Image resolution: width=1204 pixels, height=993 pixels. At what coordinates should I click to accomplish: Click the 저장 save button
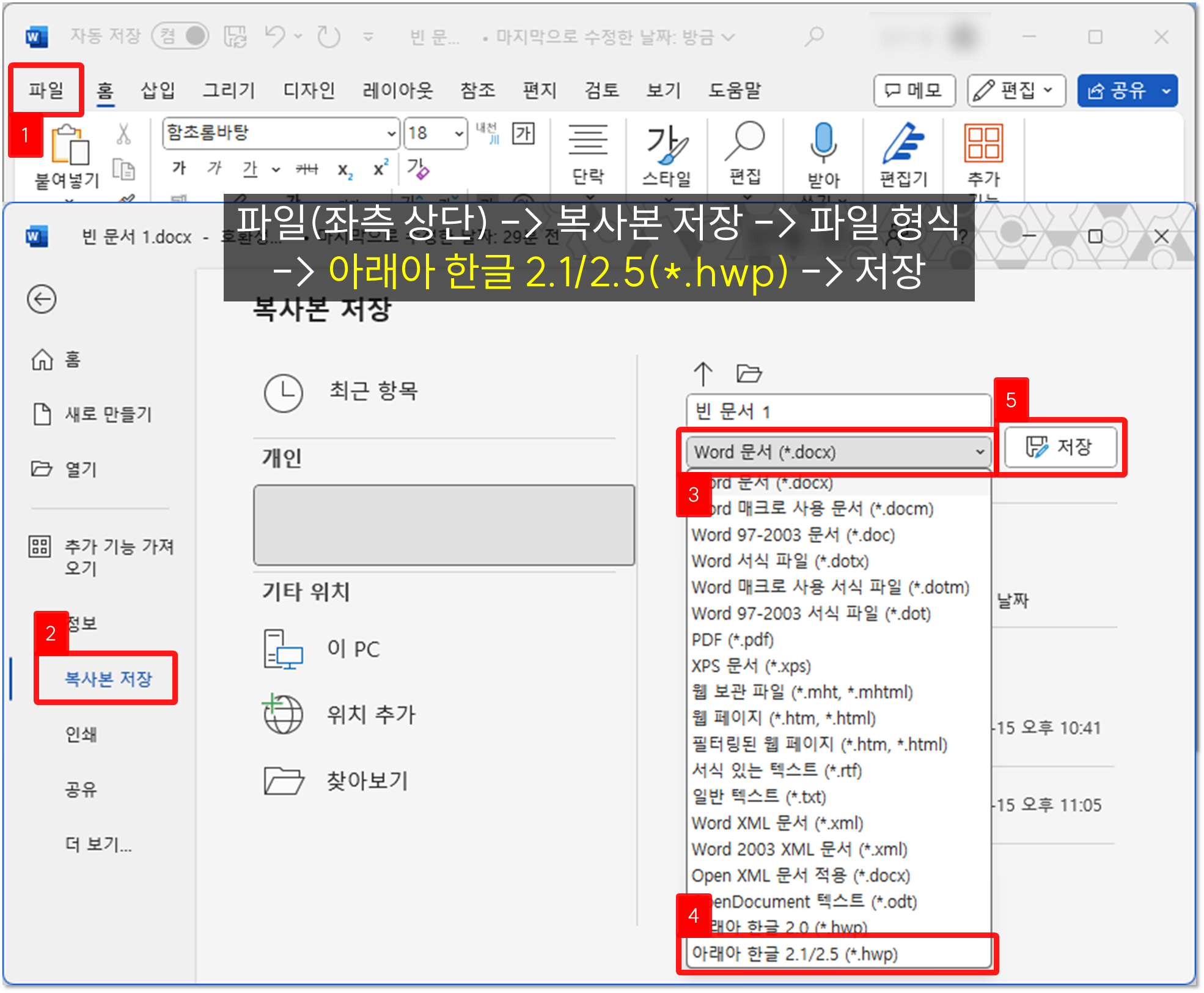(1061, 447)
